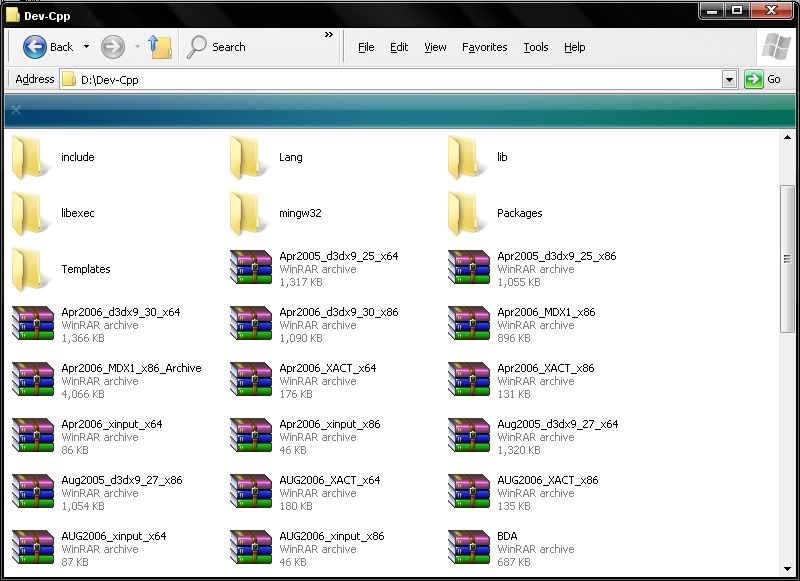Image resolution: width=800 pixels, height=581 pixels.
Task: Expand the Back button history dropdown arrow
Action: pos(87,47)
